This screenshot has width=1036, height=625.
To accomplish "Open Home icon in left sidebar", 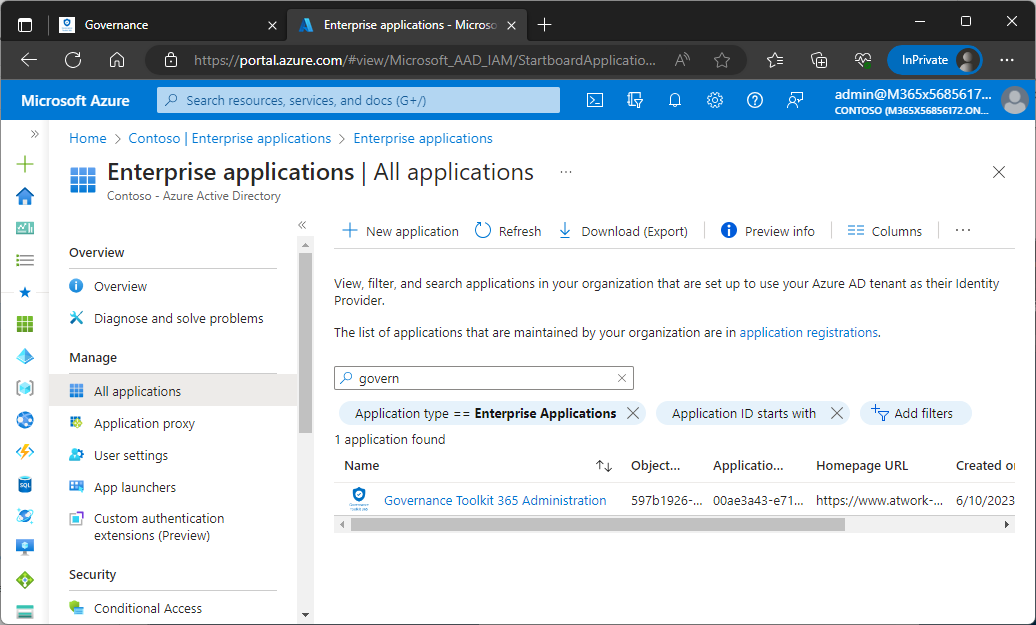I will (25, 196).
